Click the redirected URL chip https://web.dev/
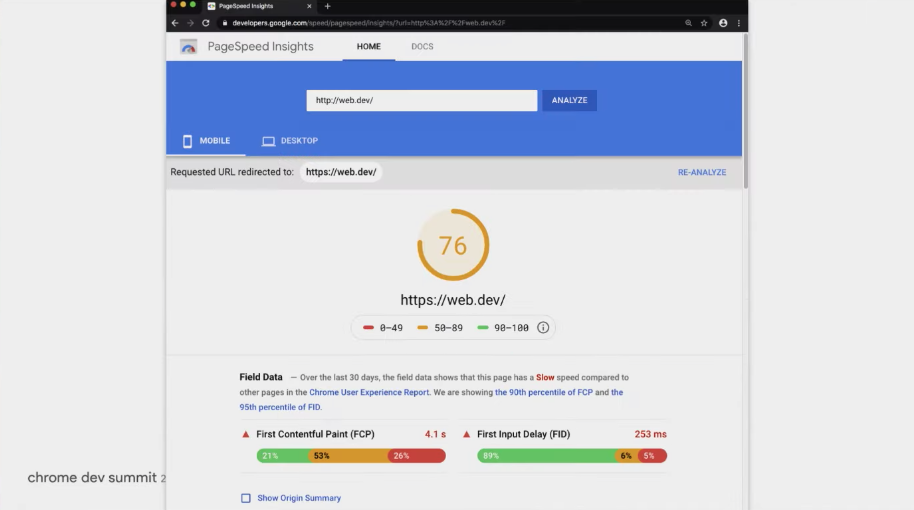The image size is (914, 510). pyautogui.click(x=341, y=172)
